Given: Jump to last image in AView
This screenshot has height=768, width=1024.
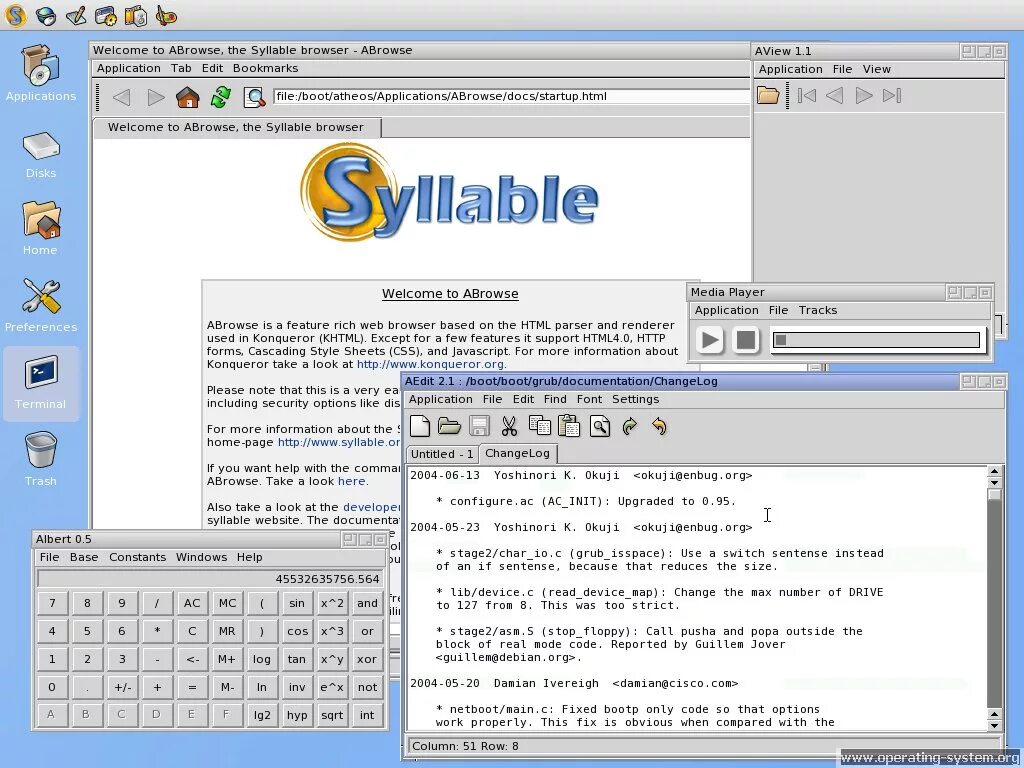Looking at the screenshot, I should [891, 95].
